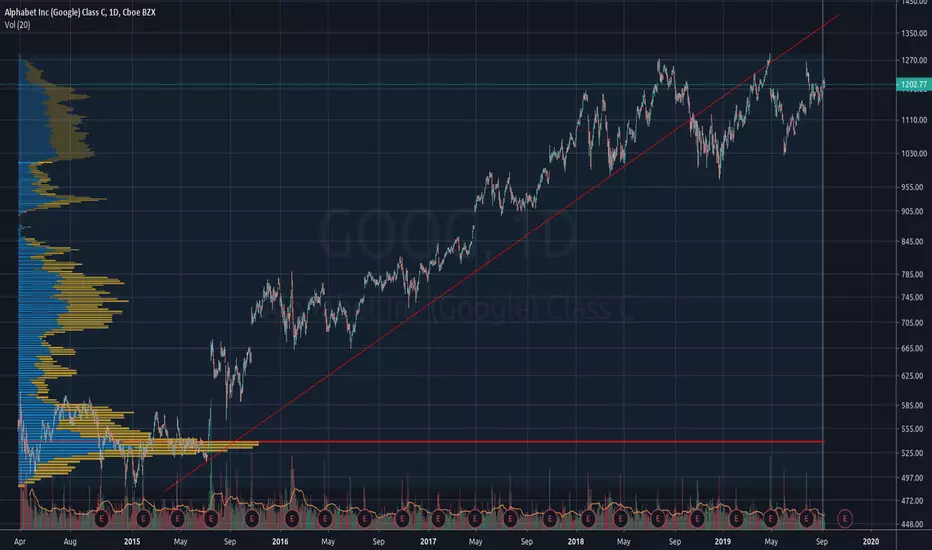Image resolution: width=932 pixels, height=550 pixels.
Task: Click the 2017 label on time axis
Action: (428, 542)
